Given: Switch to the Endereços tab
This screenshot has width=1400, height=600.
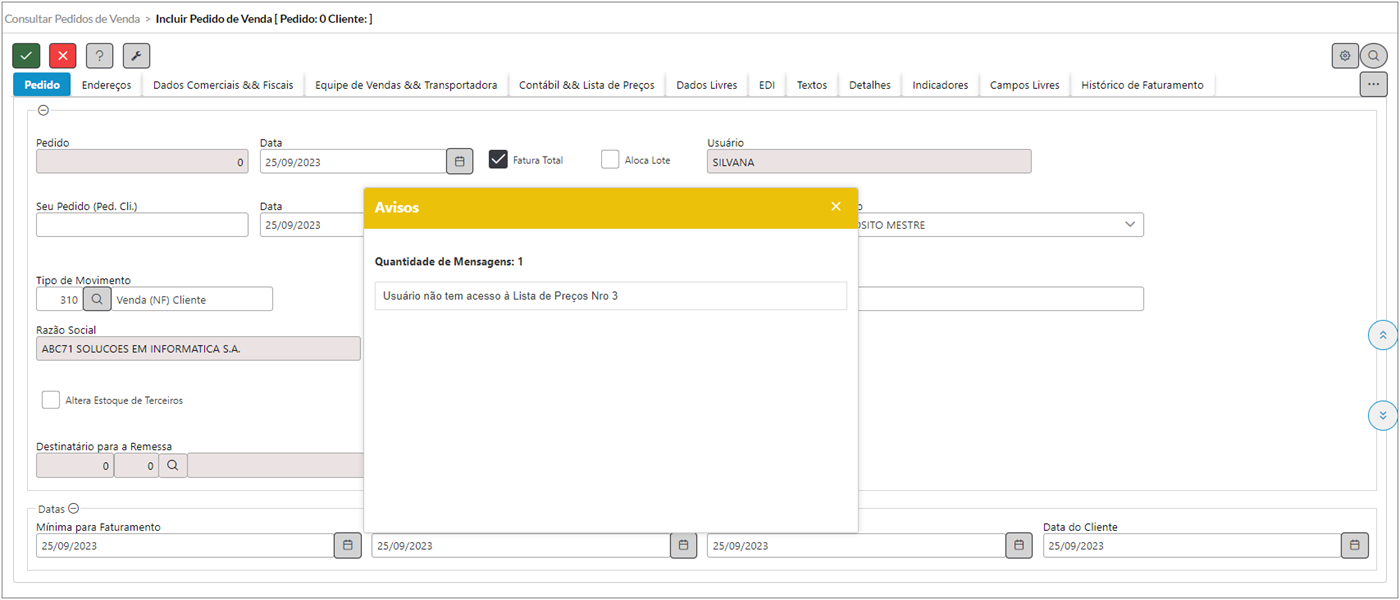Looking at the screenshot, I should point(106,85).
